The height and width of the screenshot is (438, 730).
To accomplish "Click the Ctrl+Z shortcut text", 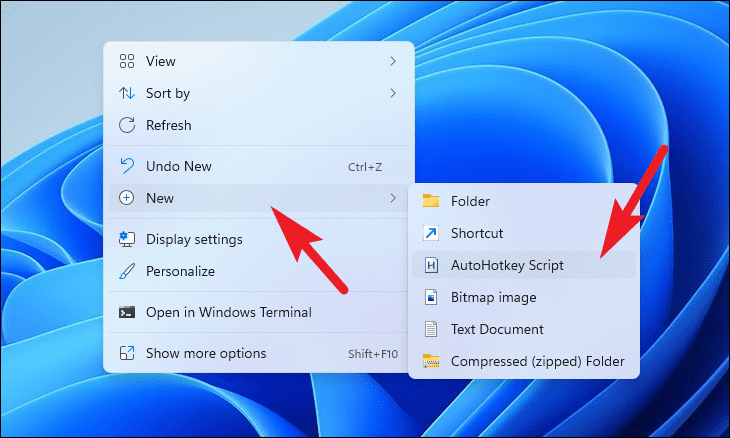I will (x=365, y=167).
